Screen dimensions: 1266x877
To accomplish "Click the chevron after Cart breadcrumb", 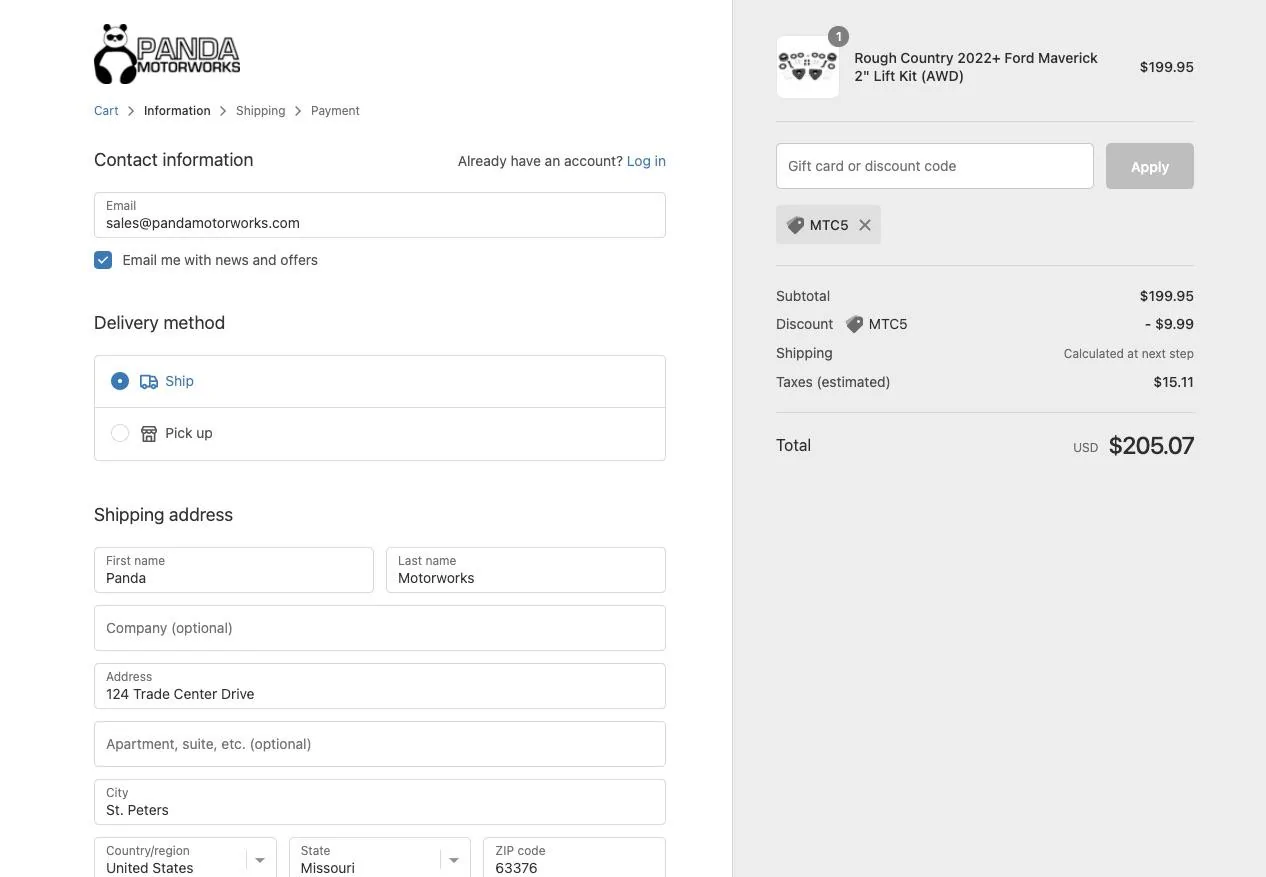I will click(x=131, y=111).
